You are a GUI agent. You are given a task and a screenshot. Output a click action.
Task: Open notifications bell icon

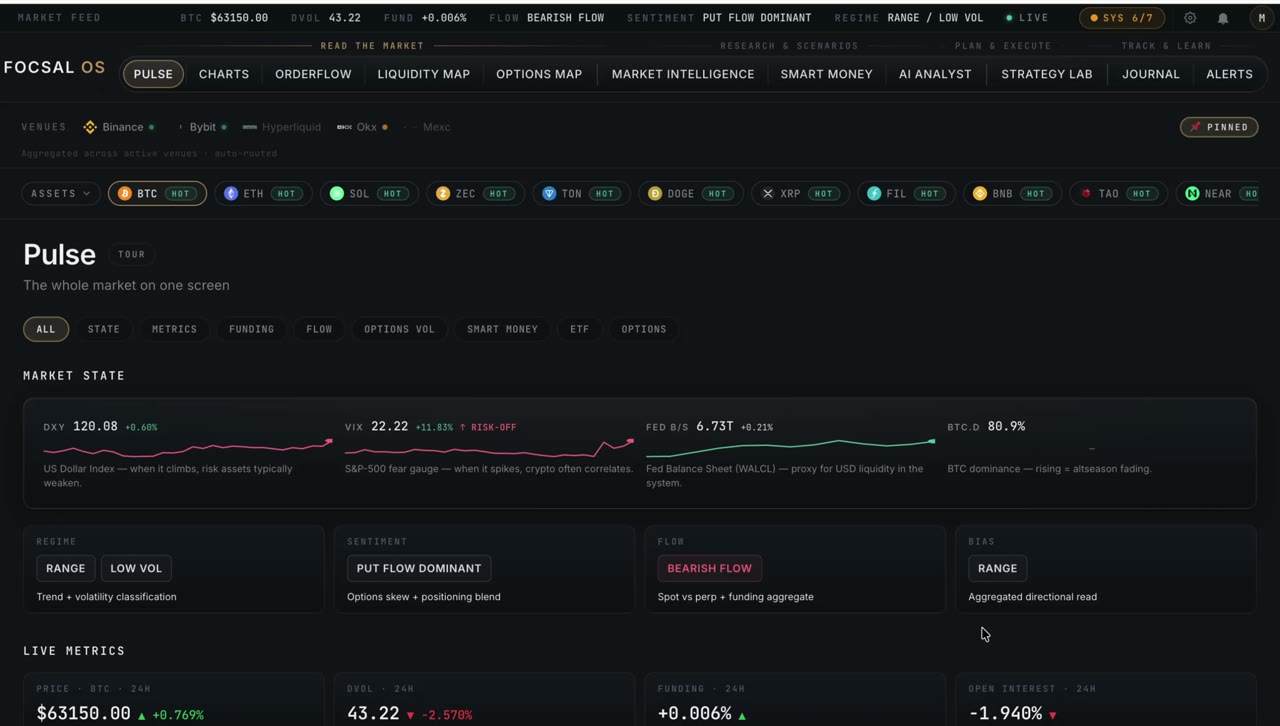(x=1223, y=18)
